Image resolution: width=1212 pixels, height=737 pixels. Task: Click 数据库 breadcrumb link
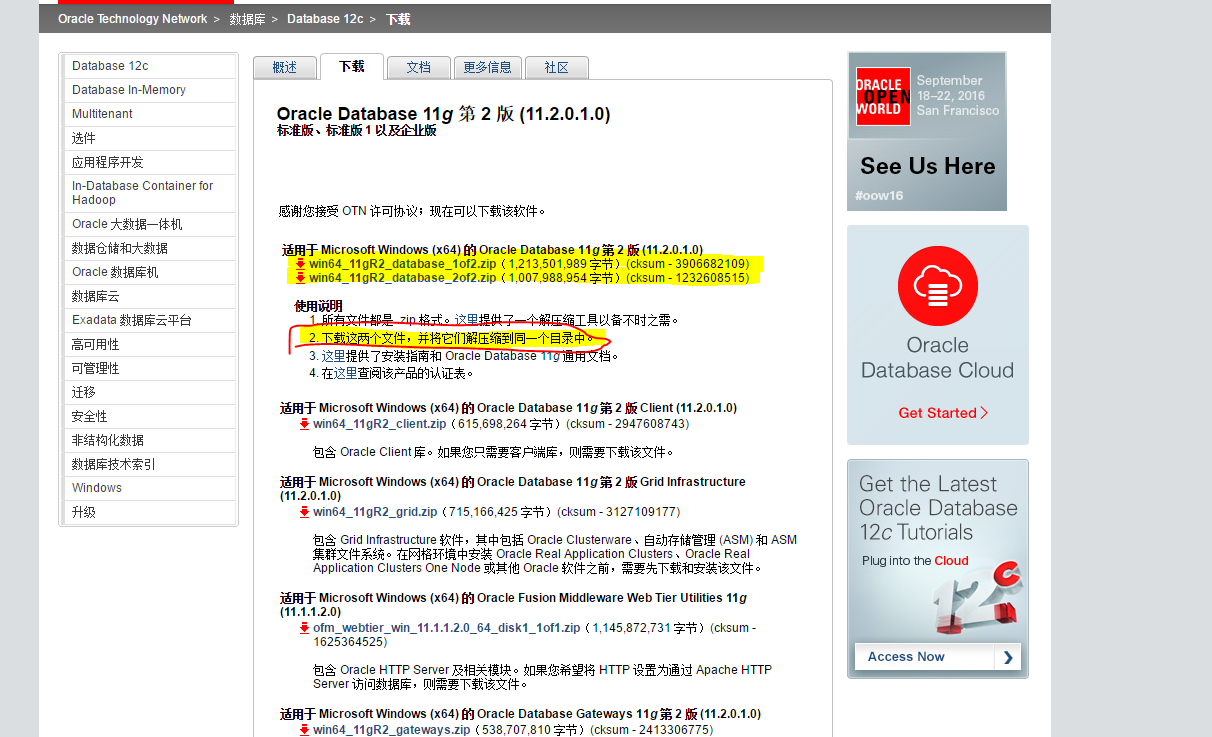[247, 19]
